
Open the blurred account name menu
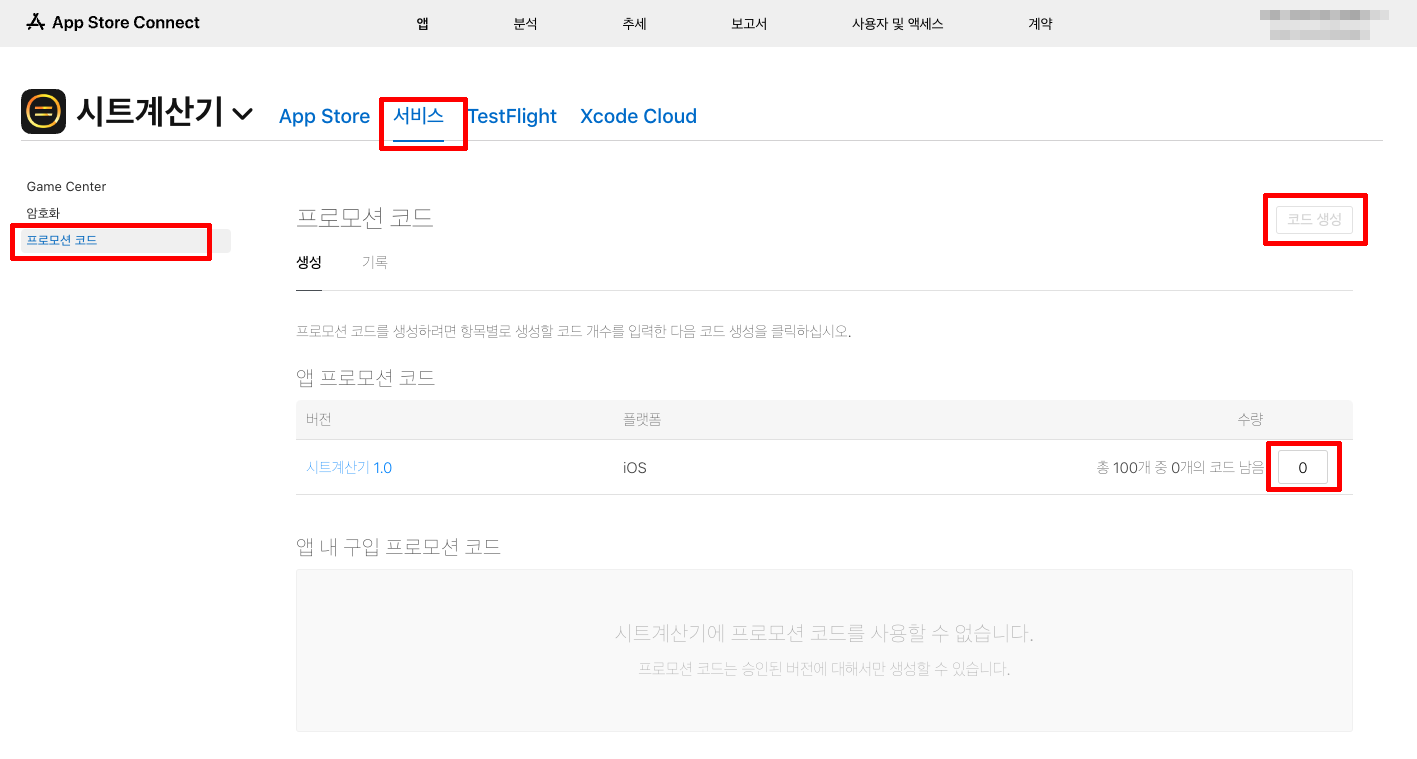point(1323,24)
